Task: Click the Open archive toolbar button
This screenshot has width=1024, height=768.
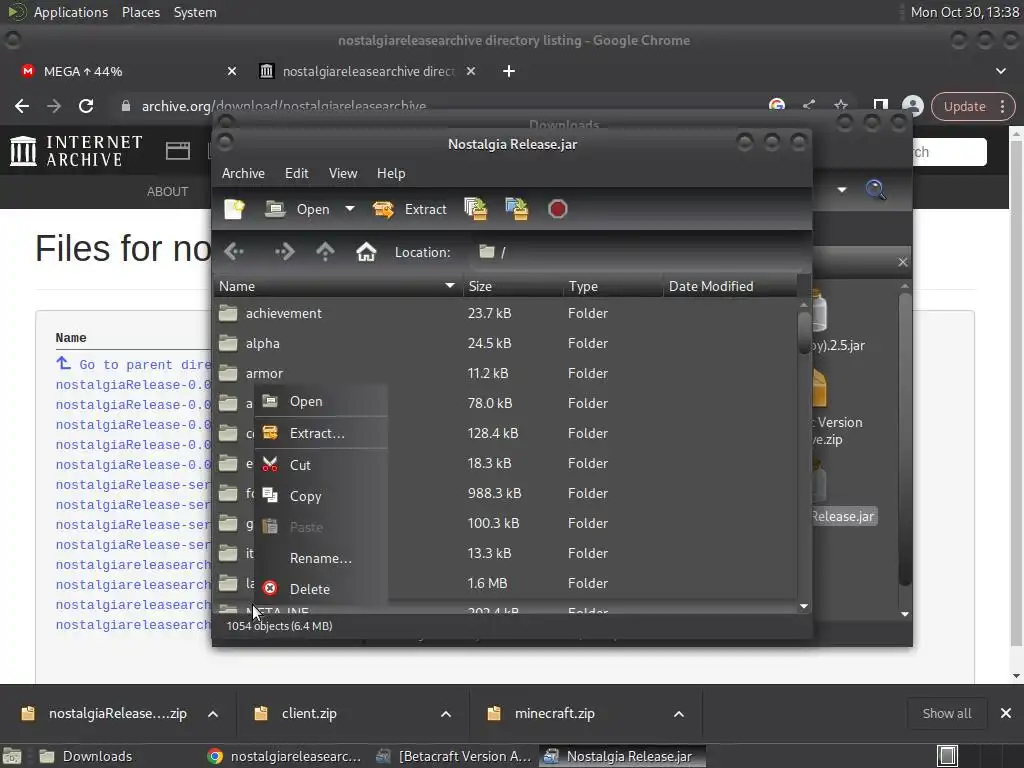Action: (298, 209)
